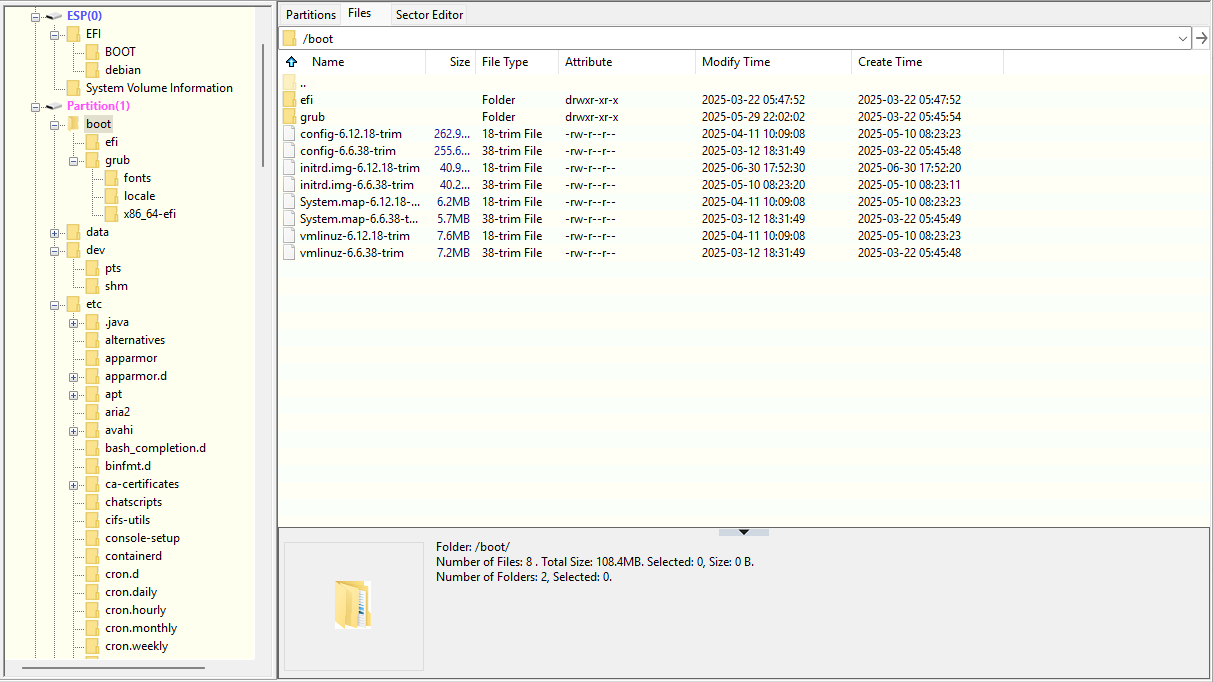The height and width of the screenshot is (682, 1213).
Task: Click folder icon of System Volume Information
Action: [x=74, y=88]
